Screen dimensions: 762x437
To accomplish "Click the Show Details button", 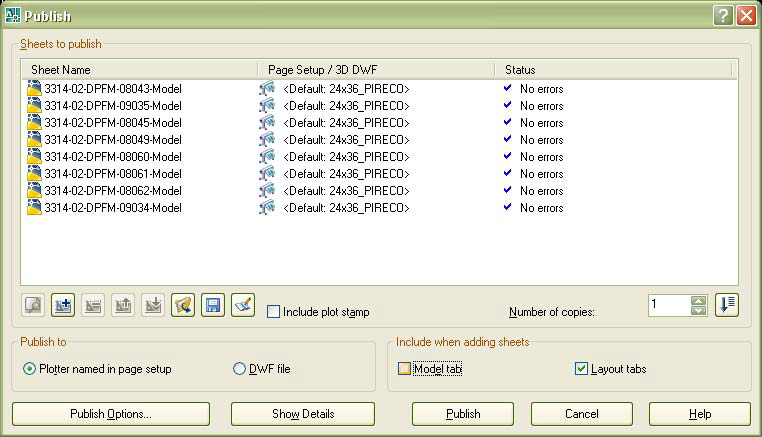I will pyautogui.click(x=303, y=414).
